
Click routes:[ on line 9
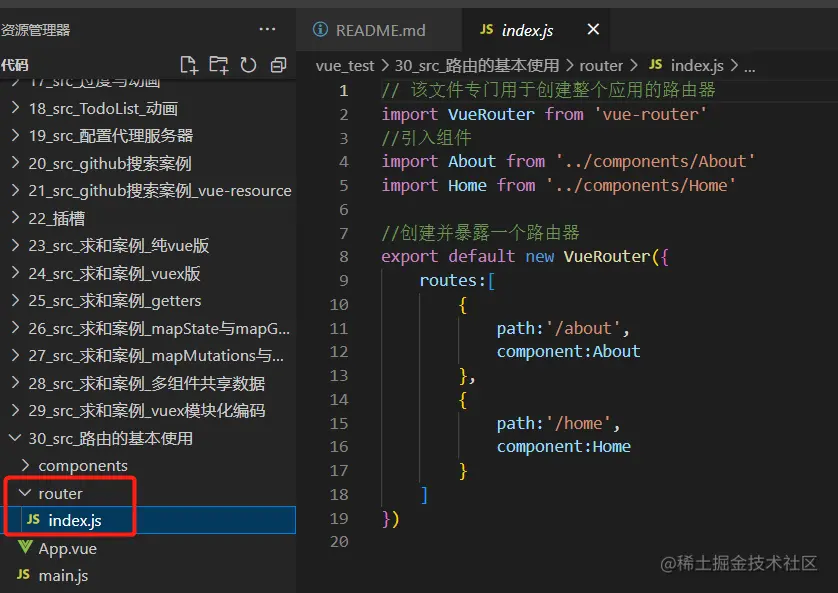coord(457,280)
